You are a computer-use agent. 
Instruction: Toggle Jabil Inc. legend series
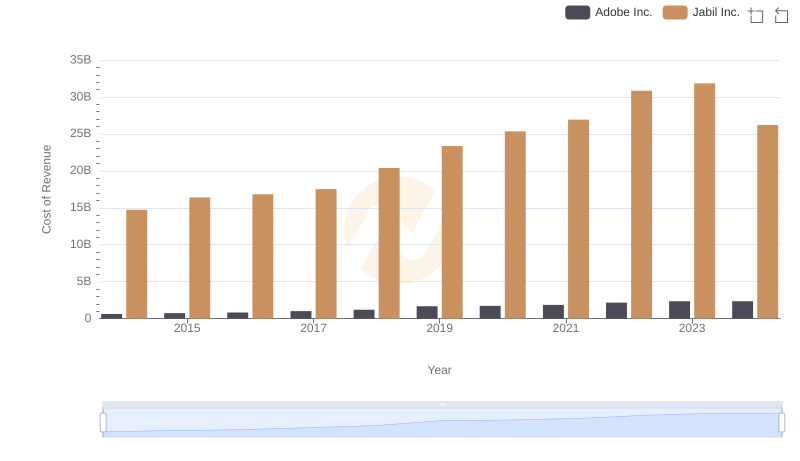(x=701, y=12)
